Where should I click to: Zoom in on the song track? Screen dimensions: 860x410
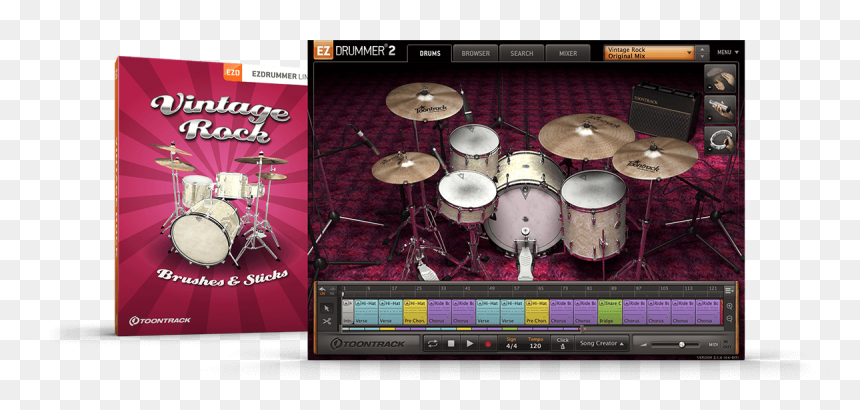click(x=729, y=306)
